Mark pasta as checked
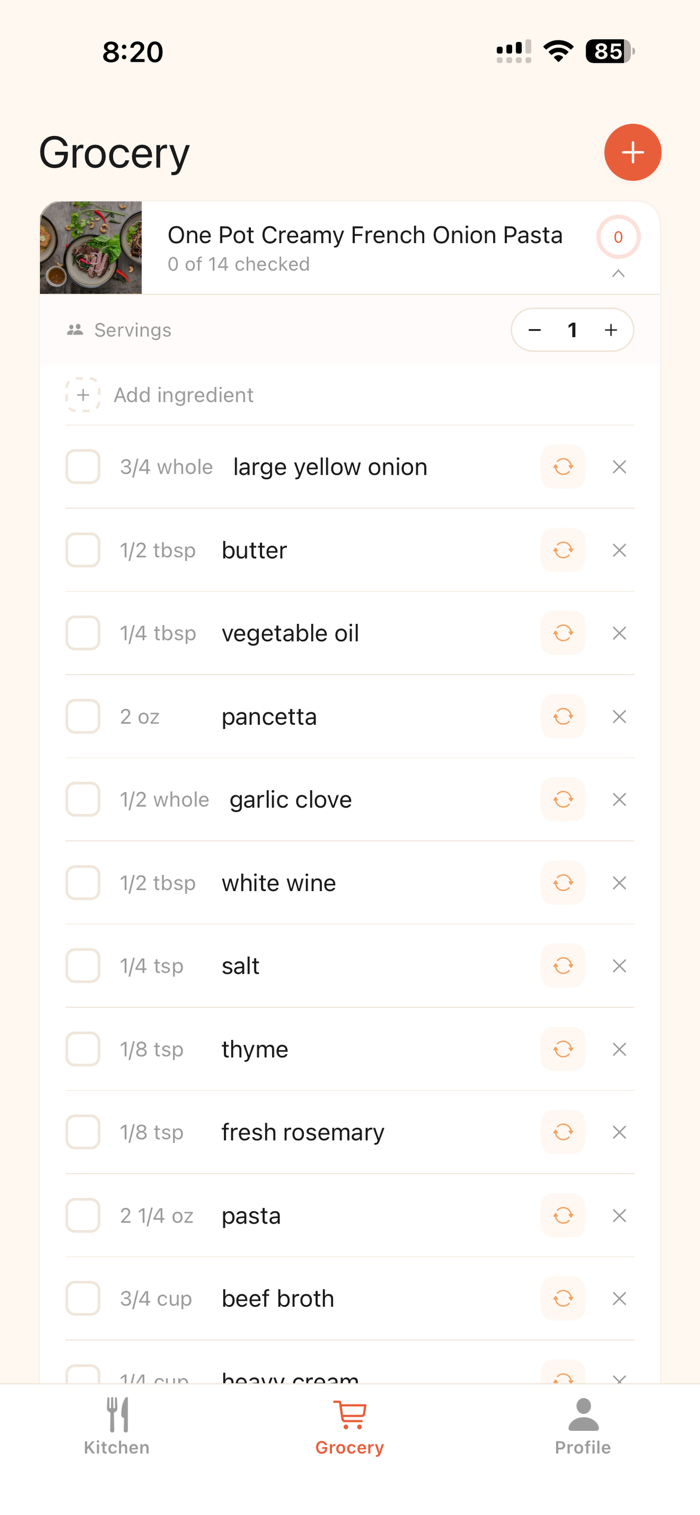This screenshot has height=1515, width=700. point(83,1216)
